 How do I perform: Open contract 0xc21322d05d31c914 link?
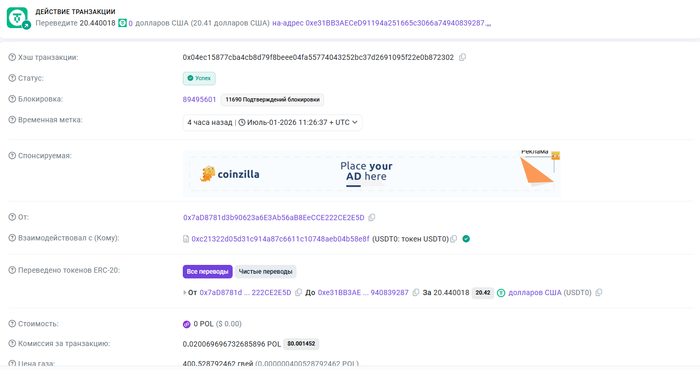coord(280,239)
